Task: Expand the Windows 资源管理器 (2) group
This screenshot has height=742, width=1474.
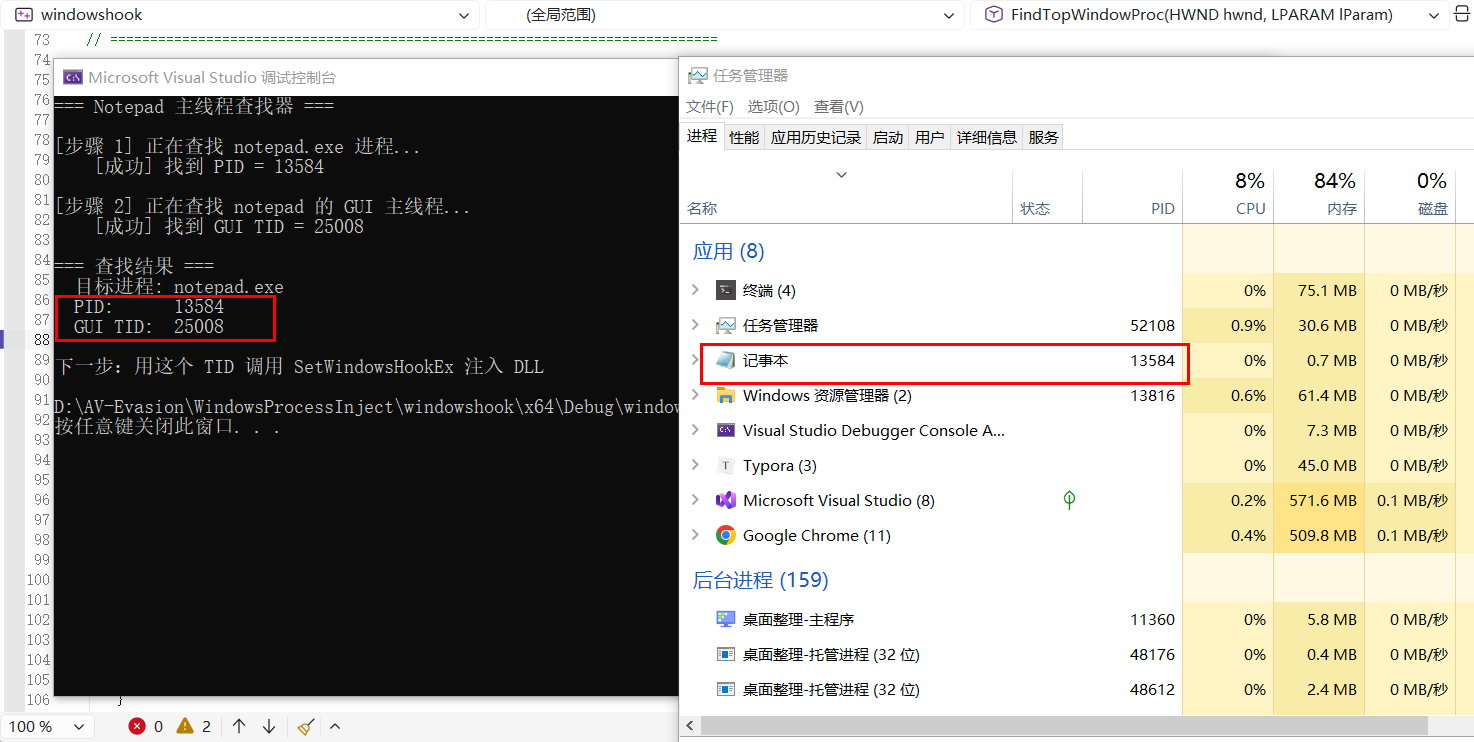Action: [x=696, y=395]
